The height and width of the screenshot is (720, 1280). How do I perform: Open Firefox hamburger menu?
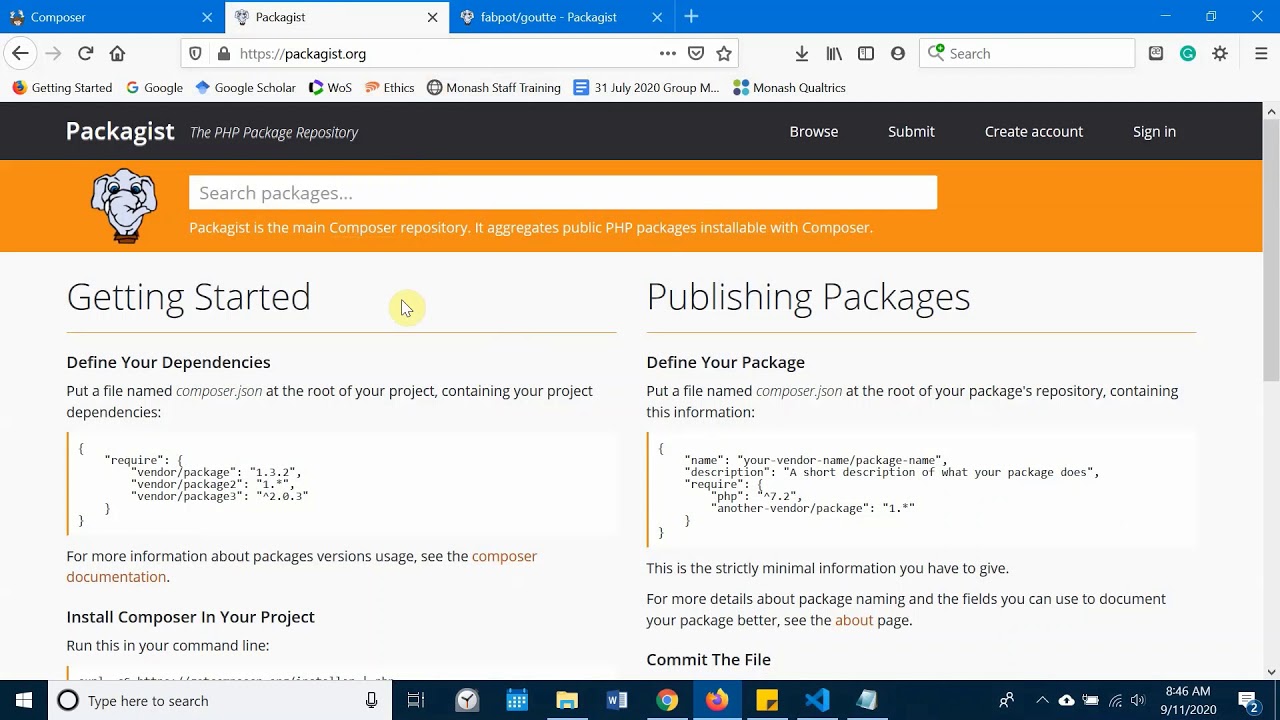point(1260,53)
